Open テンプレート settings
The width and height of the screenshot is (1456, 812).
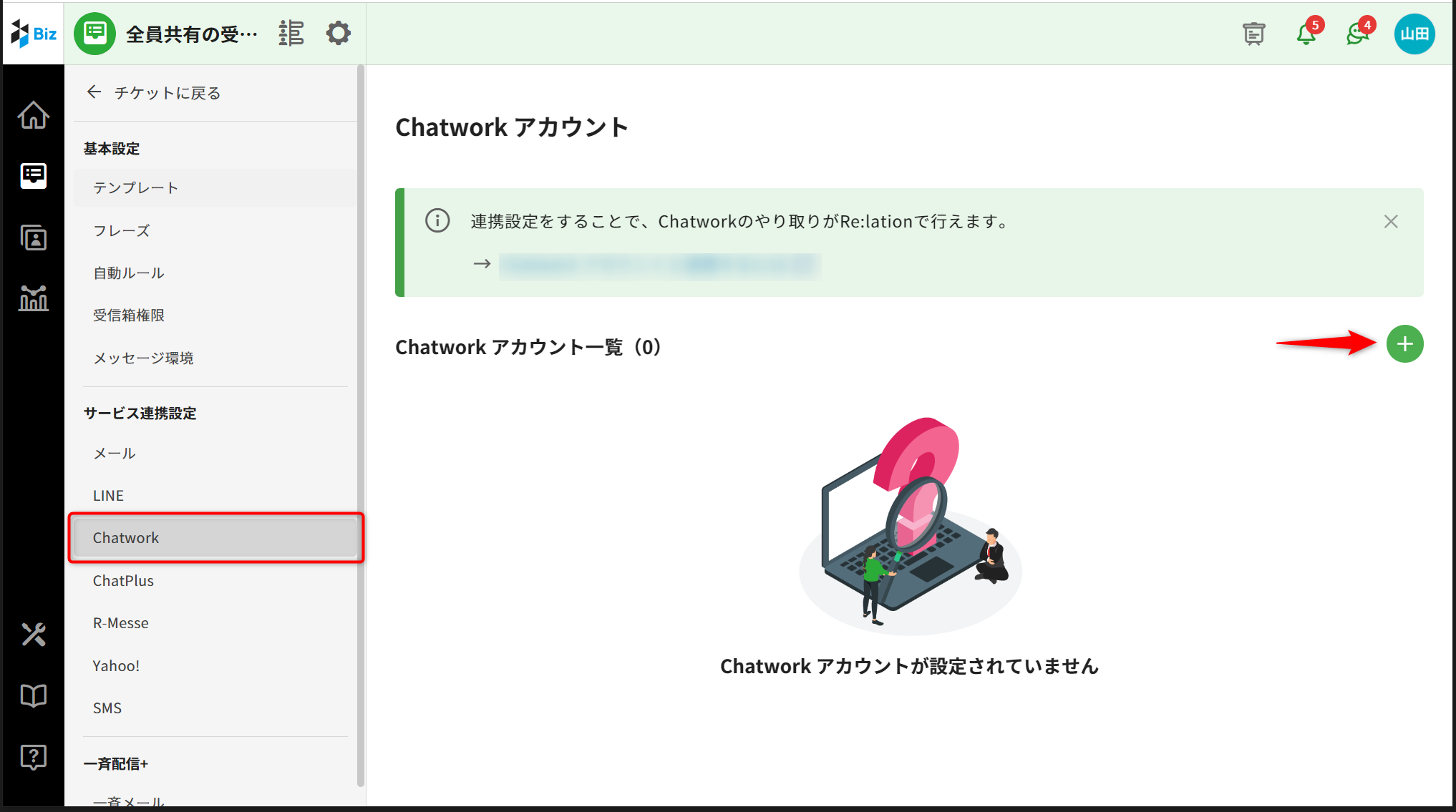tap(215, 188)
